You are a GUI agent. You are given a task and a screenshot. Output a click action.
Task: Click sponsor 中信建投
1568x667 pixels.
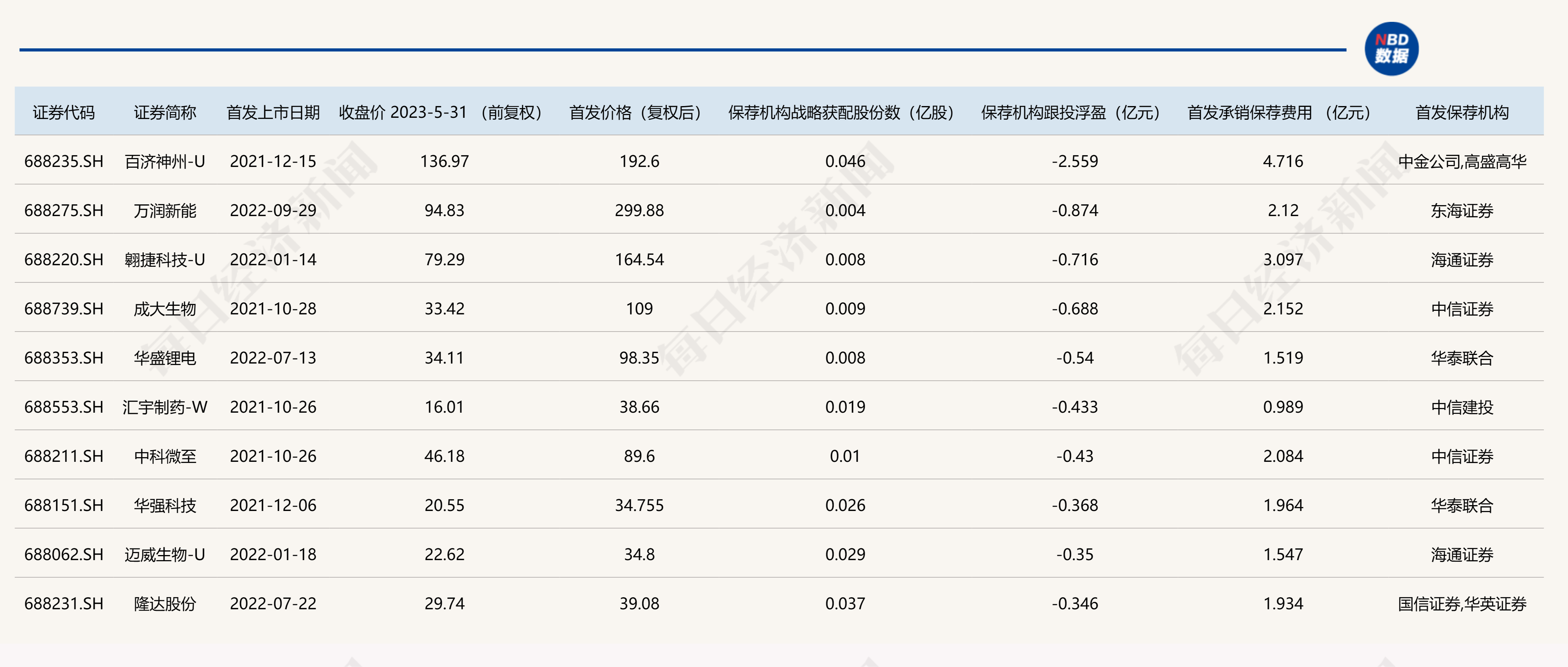coord(1462,407)
